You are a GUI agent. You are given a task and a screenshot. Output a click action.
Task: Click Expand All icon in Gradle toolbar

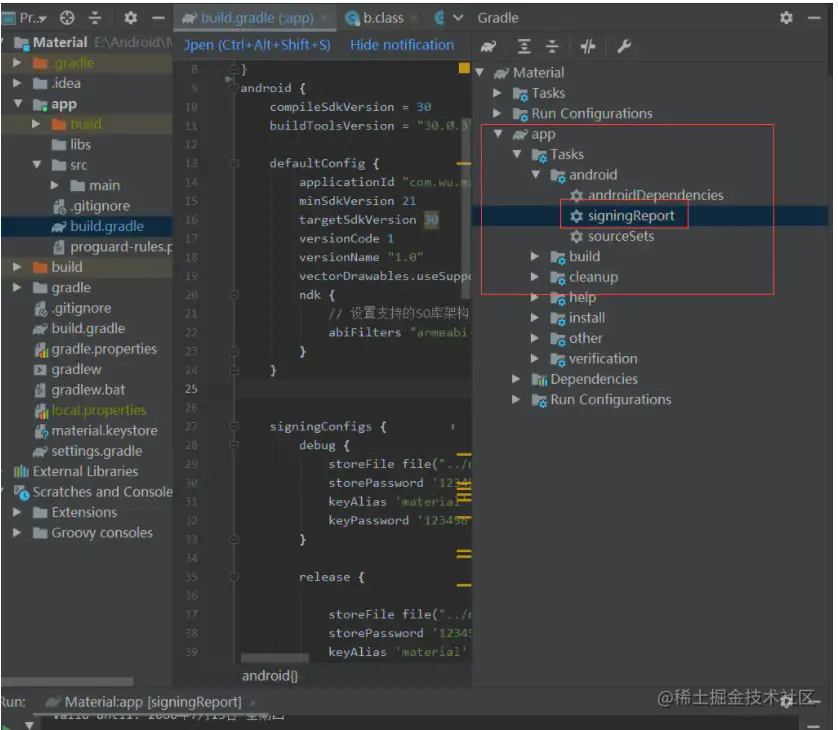point(524,47)
